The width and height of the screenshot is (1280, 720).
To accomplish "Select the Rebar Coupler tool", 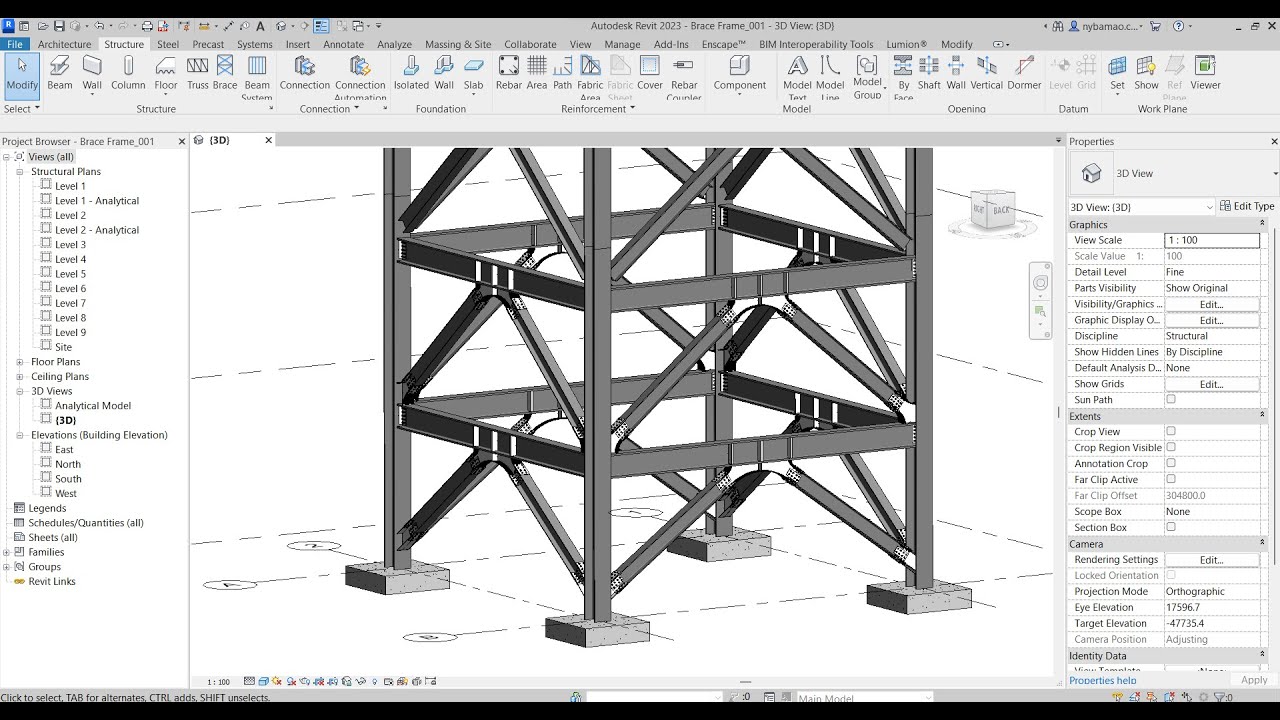I will point(684,77).
